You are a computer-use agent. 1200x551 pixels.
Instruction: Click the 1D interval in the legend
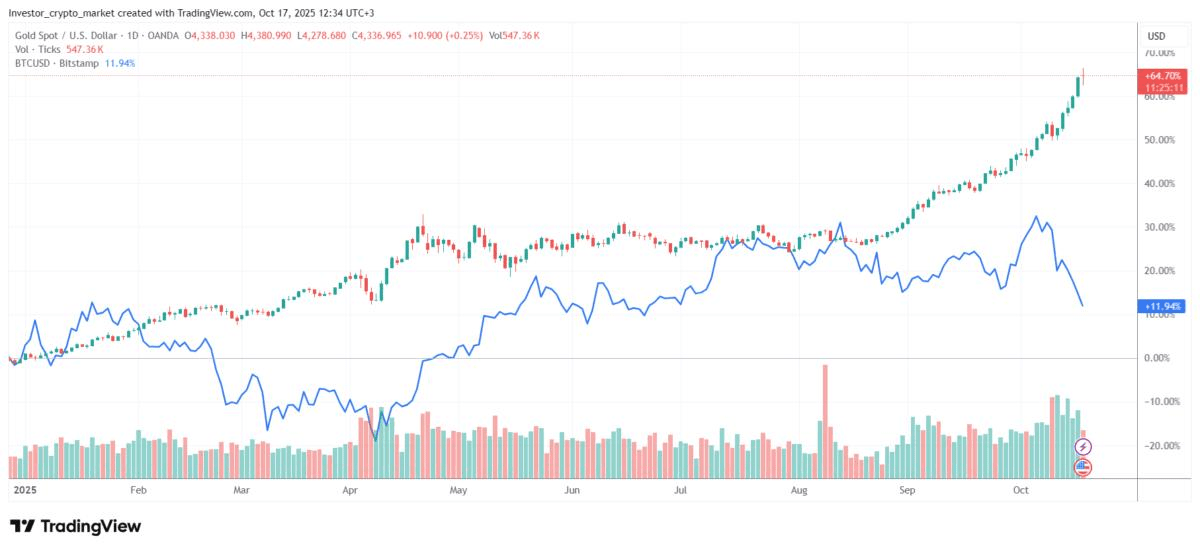point(128,35)
